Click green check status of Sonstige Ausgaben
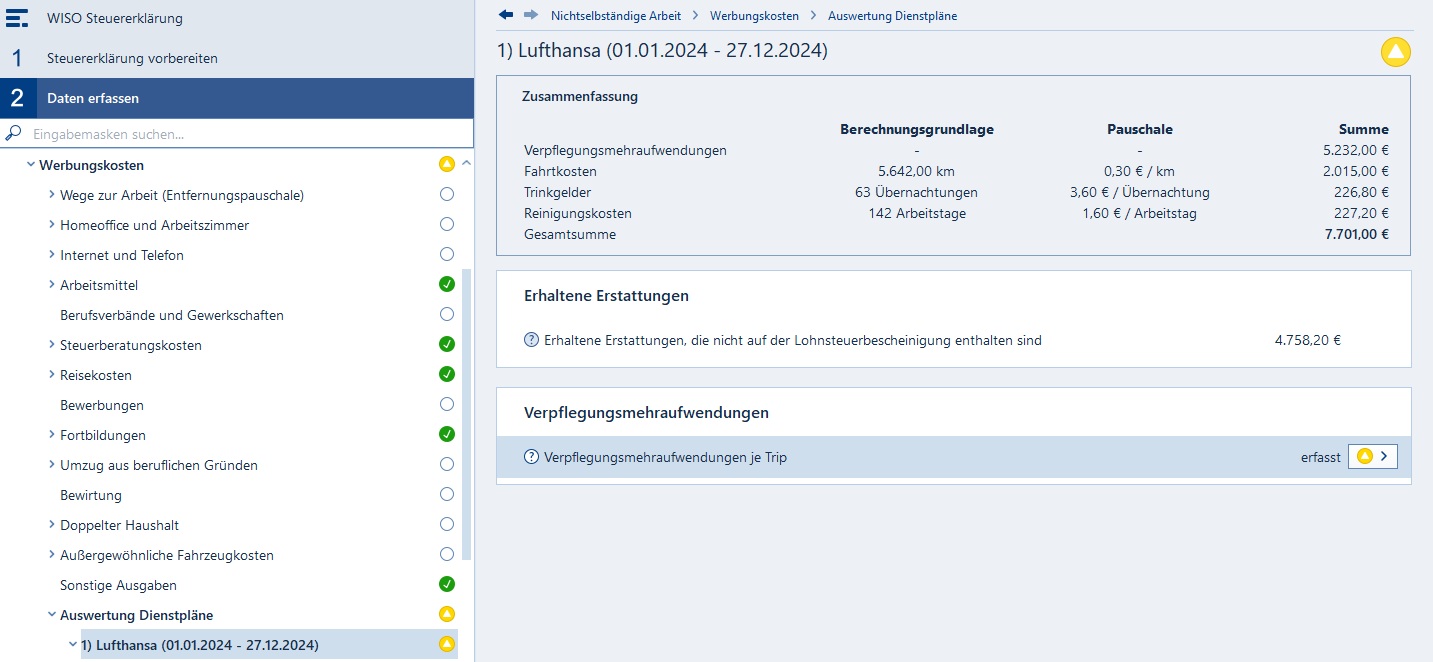The image size is (1433, 662). click(x=447, y=584)
